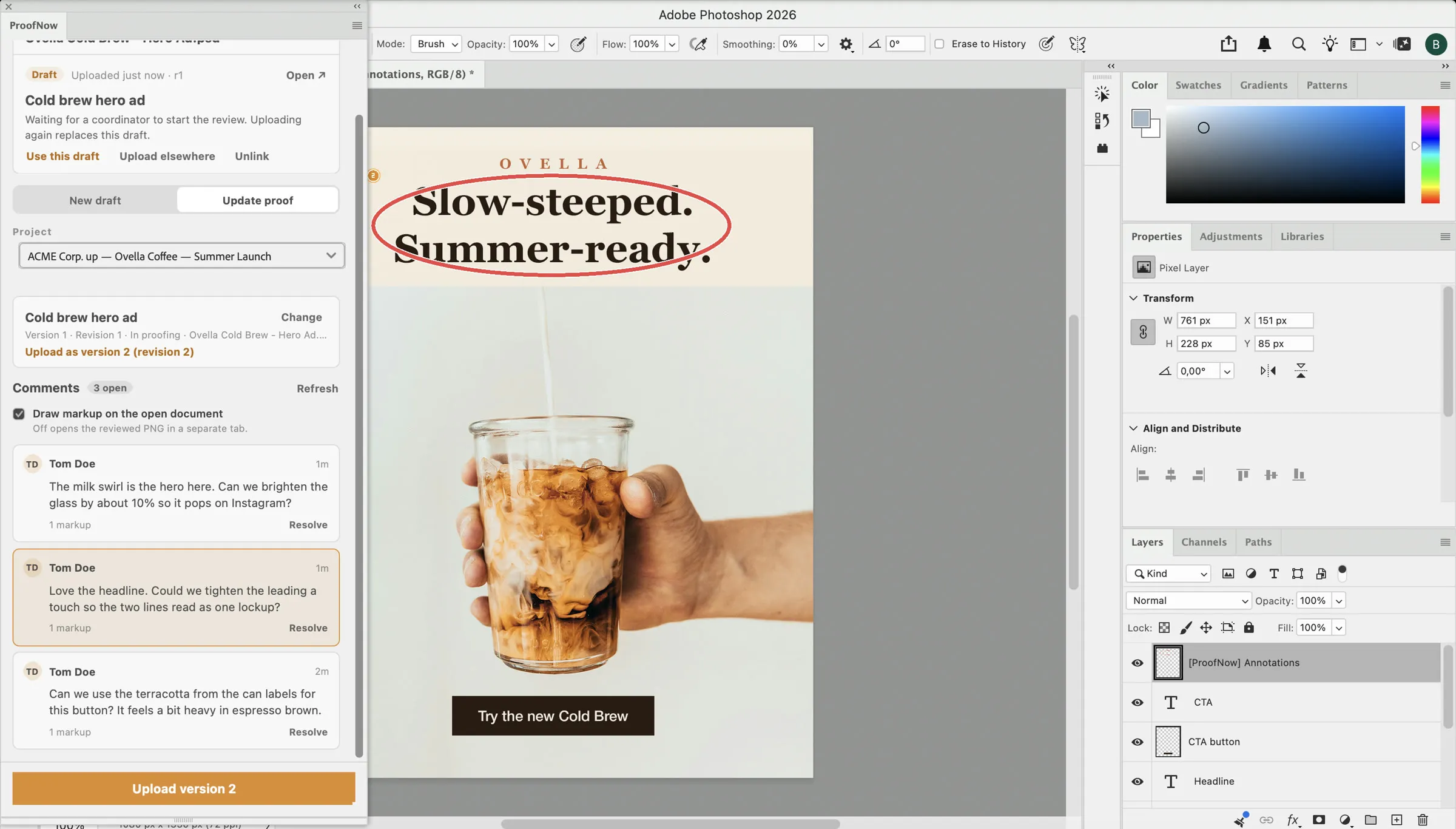Toggle link width and height

click(1143, 332)
